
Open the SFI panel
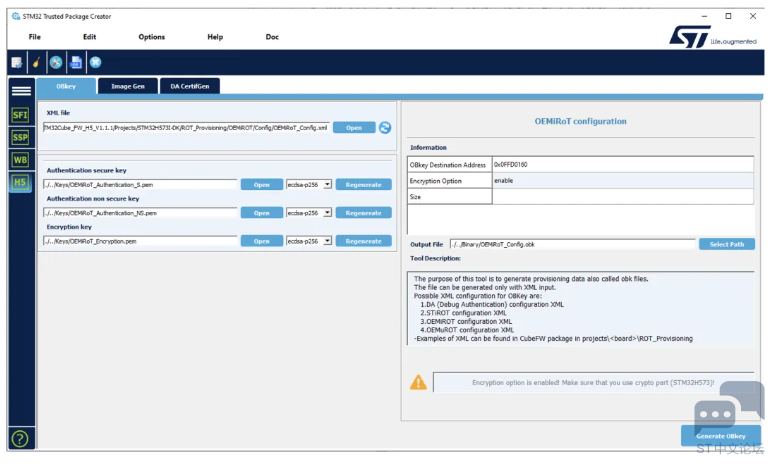pos(20,115)
